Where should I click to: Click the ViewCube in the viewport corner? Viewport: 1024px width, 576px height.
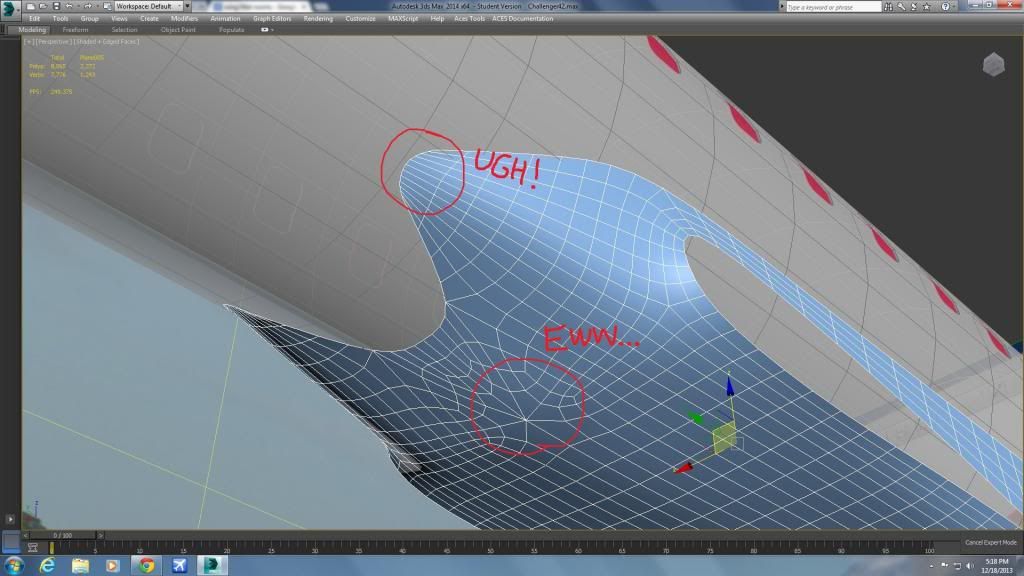coord(993,66)
